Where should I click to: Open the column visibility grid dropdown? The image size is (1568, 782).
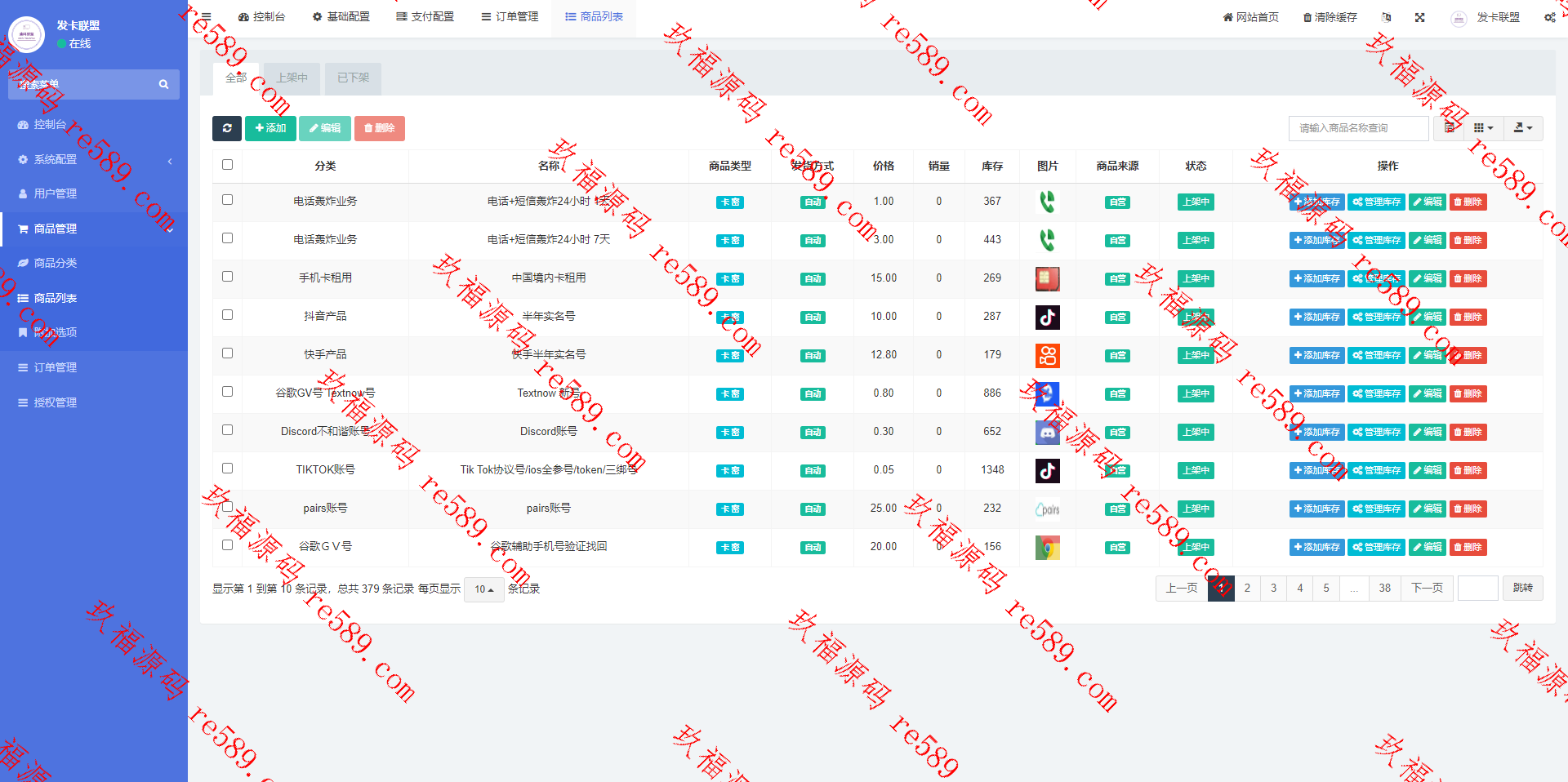tap(1483, 128)
